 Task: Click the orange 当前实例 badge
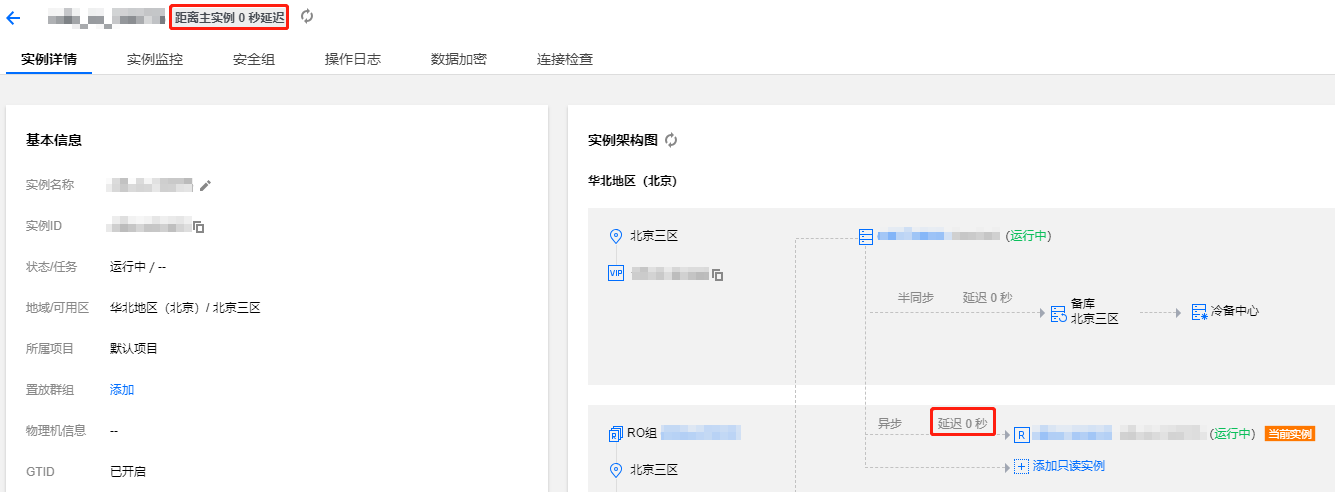(1289, 434)
